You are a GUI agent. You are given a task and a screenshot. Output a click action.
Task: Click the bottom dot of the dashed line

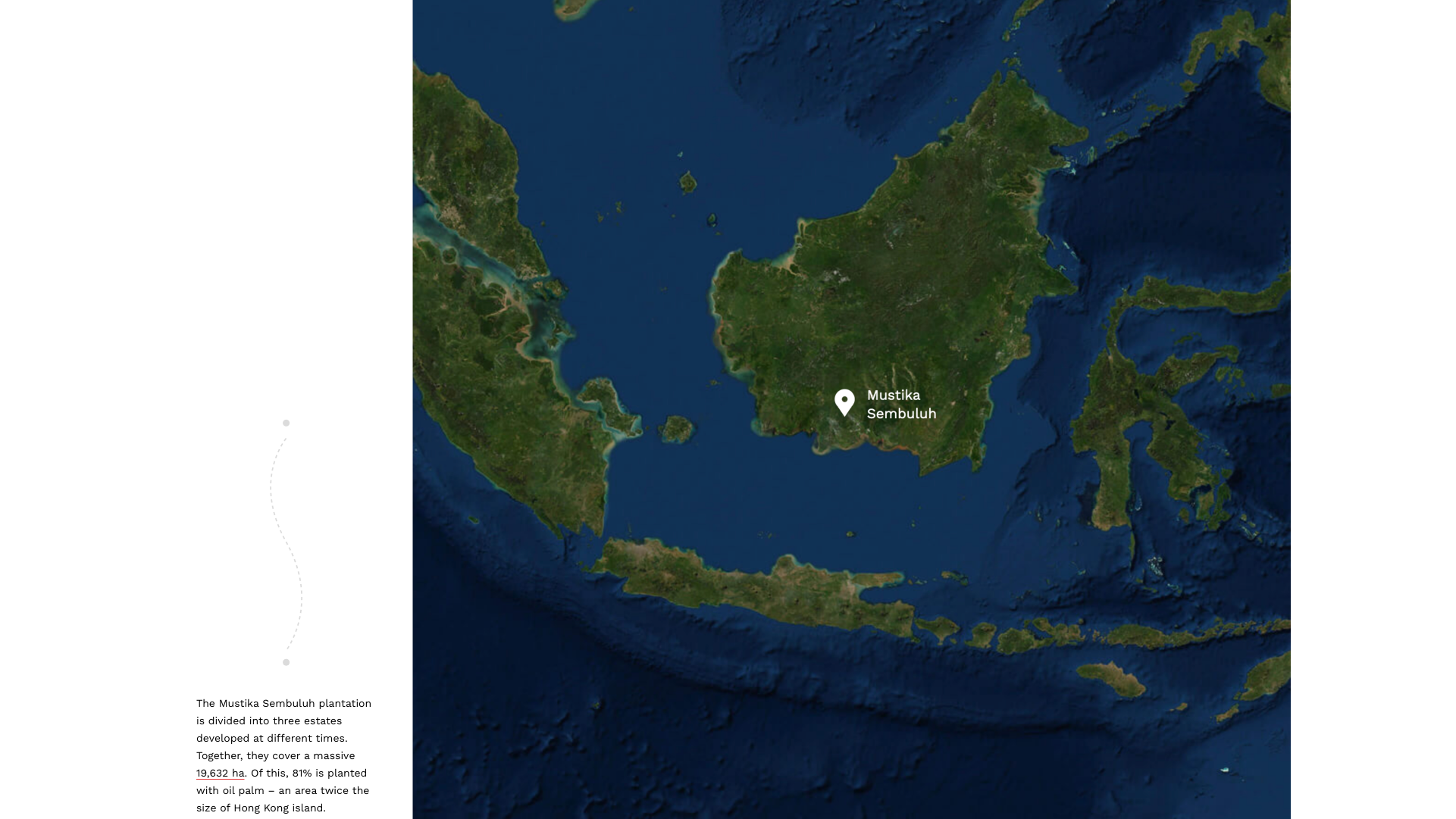[x=286, y=662]
